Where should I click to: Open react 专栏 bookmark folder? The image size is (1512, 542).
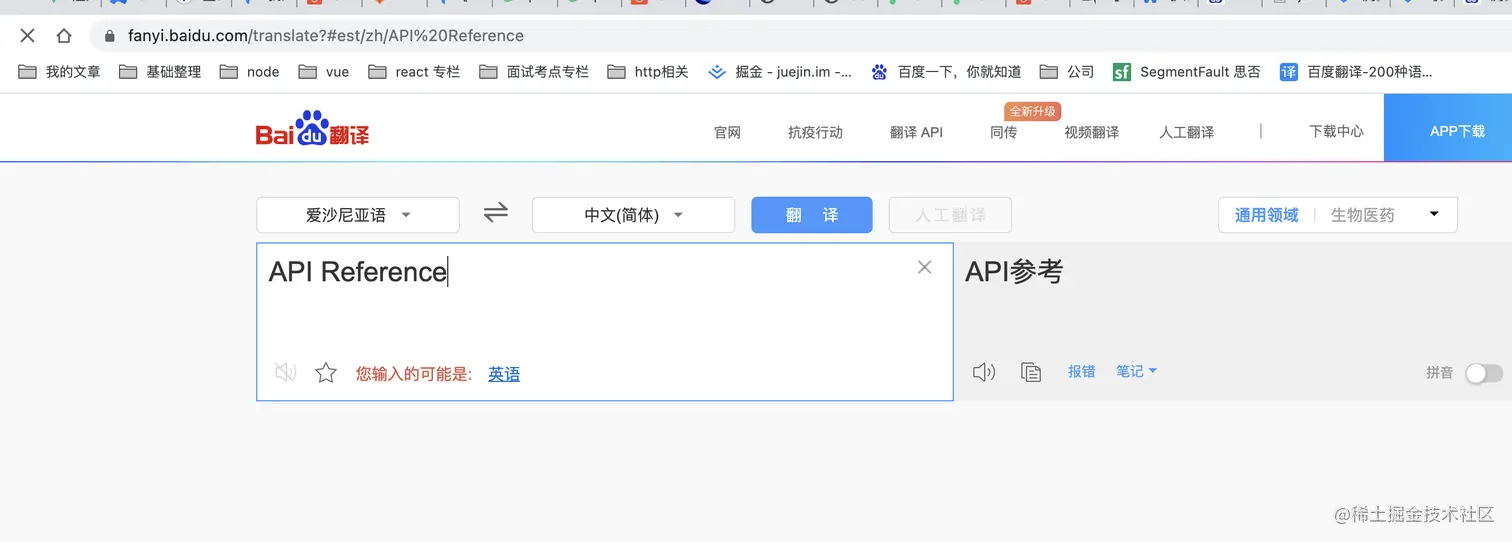click(414, 72)
